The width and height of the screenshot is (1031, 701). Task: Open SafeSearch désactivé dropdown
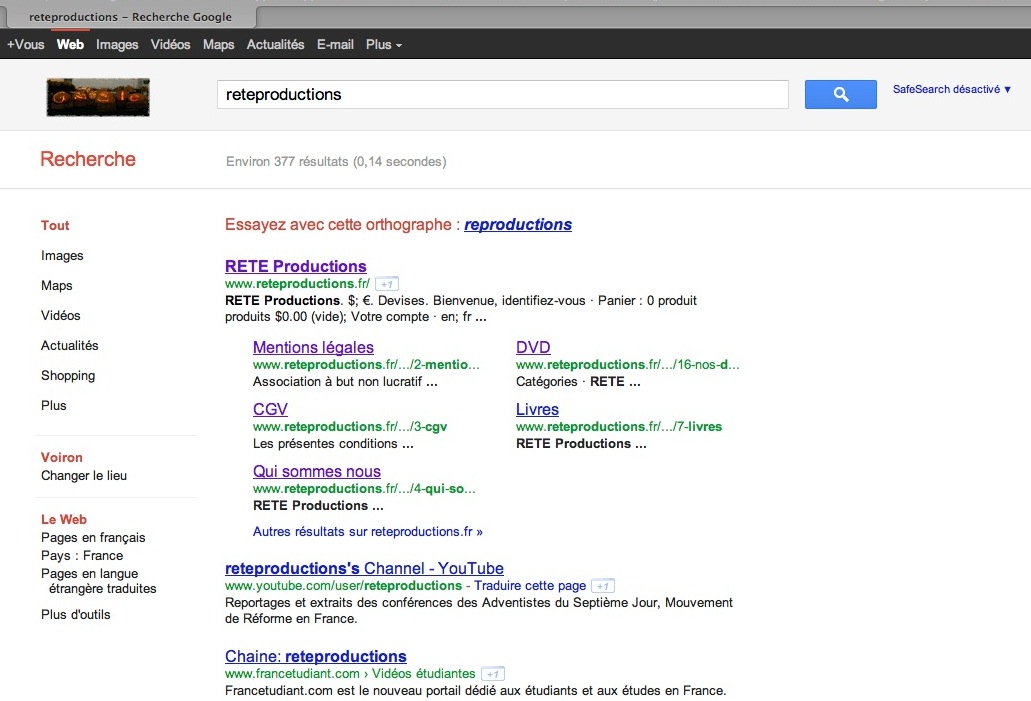pyautogui.click(x=951, y=89)
